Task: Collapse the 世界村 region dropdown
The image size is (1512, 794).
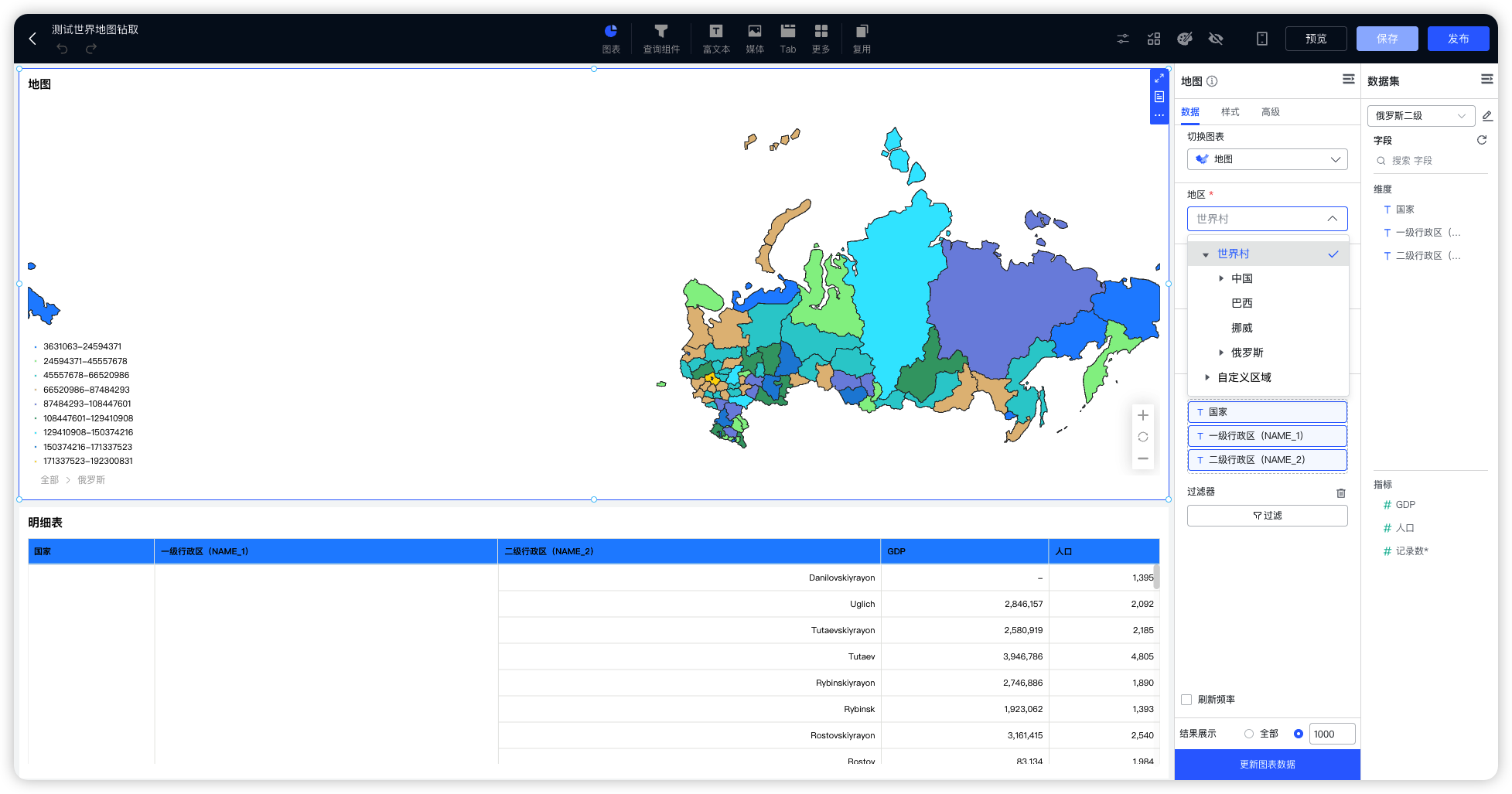Action: click(1333, 219)
